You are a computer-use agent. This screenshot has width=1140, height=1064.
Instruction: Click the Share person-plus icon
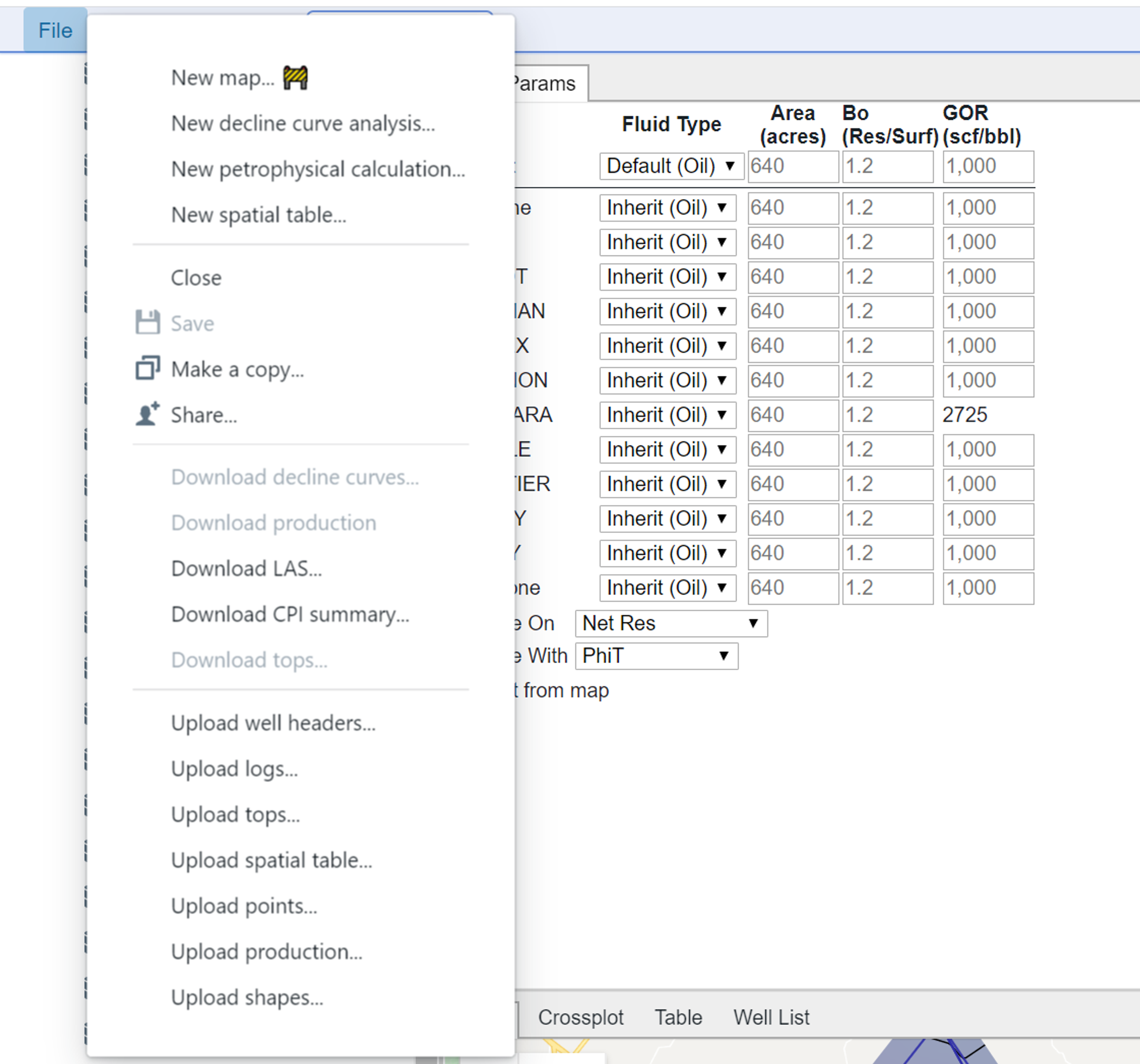[147, 414]
